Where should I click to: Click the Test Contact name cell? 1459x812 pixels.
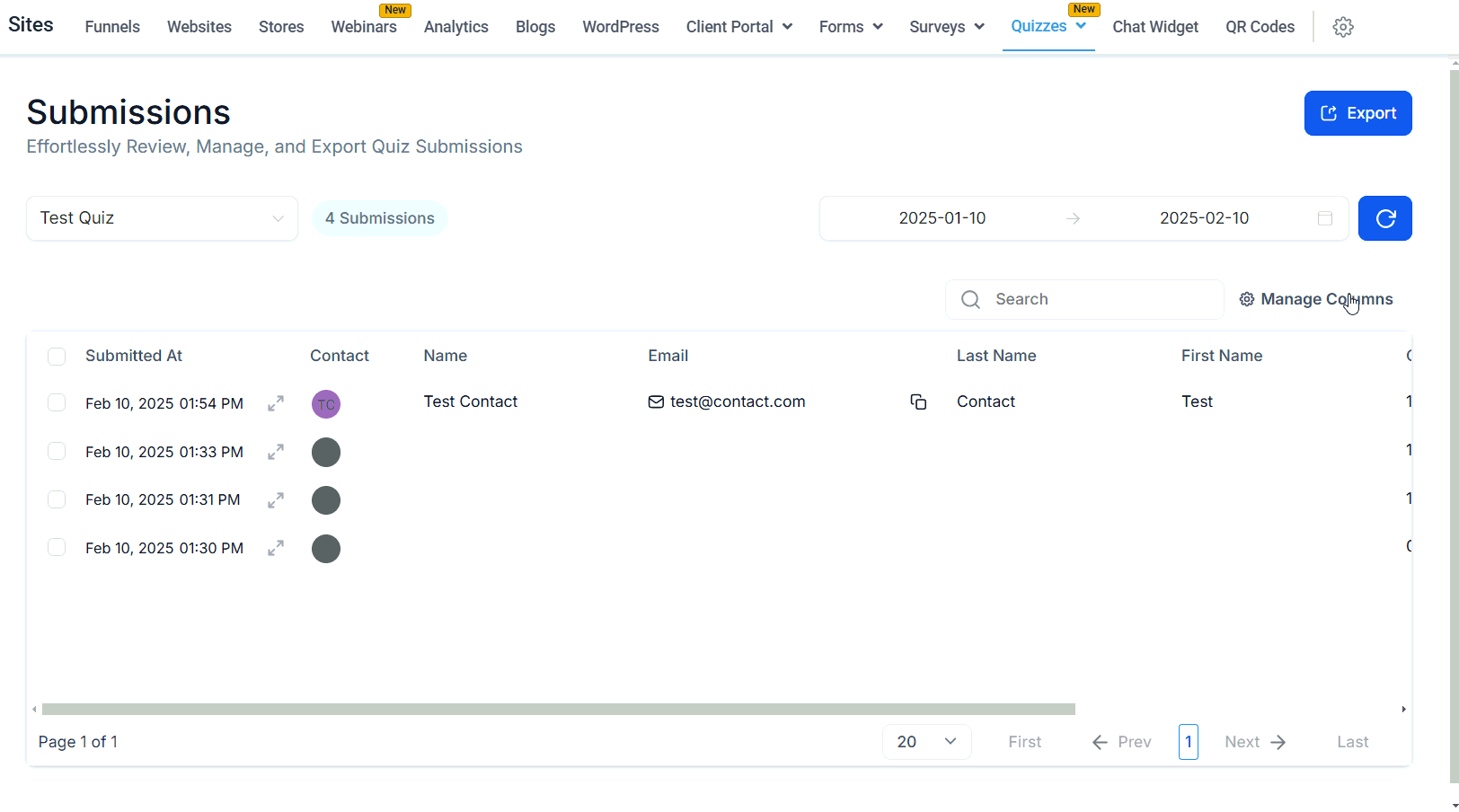pyautogui.click(x=471, y=402)
